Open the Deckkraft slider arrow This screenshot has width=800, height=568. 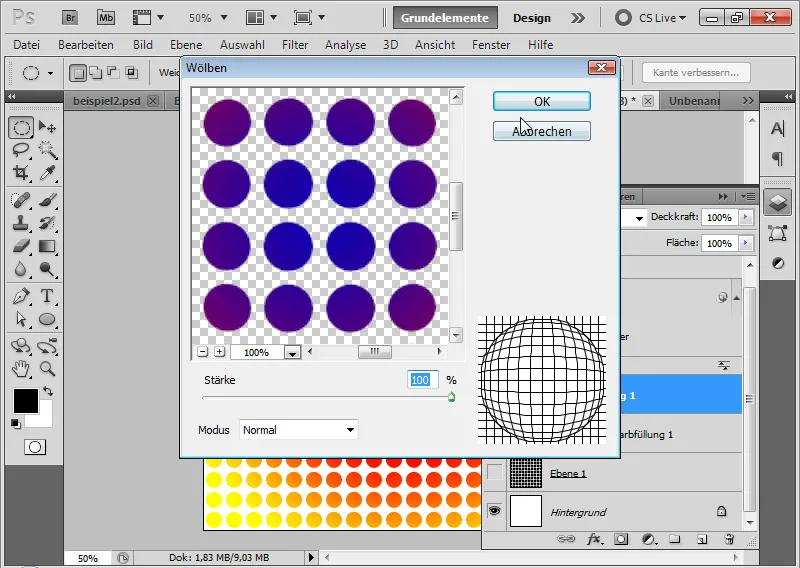pos(745,217)
